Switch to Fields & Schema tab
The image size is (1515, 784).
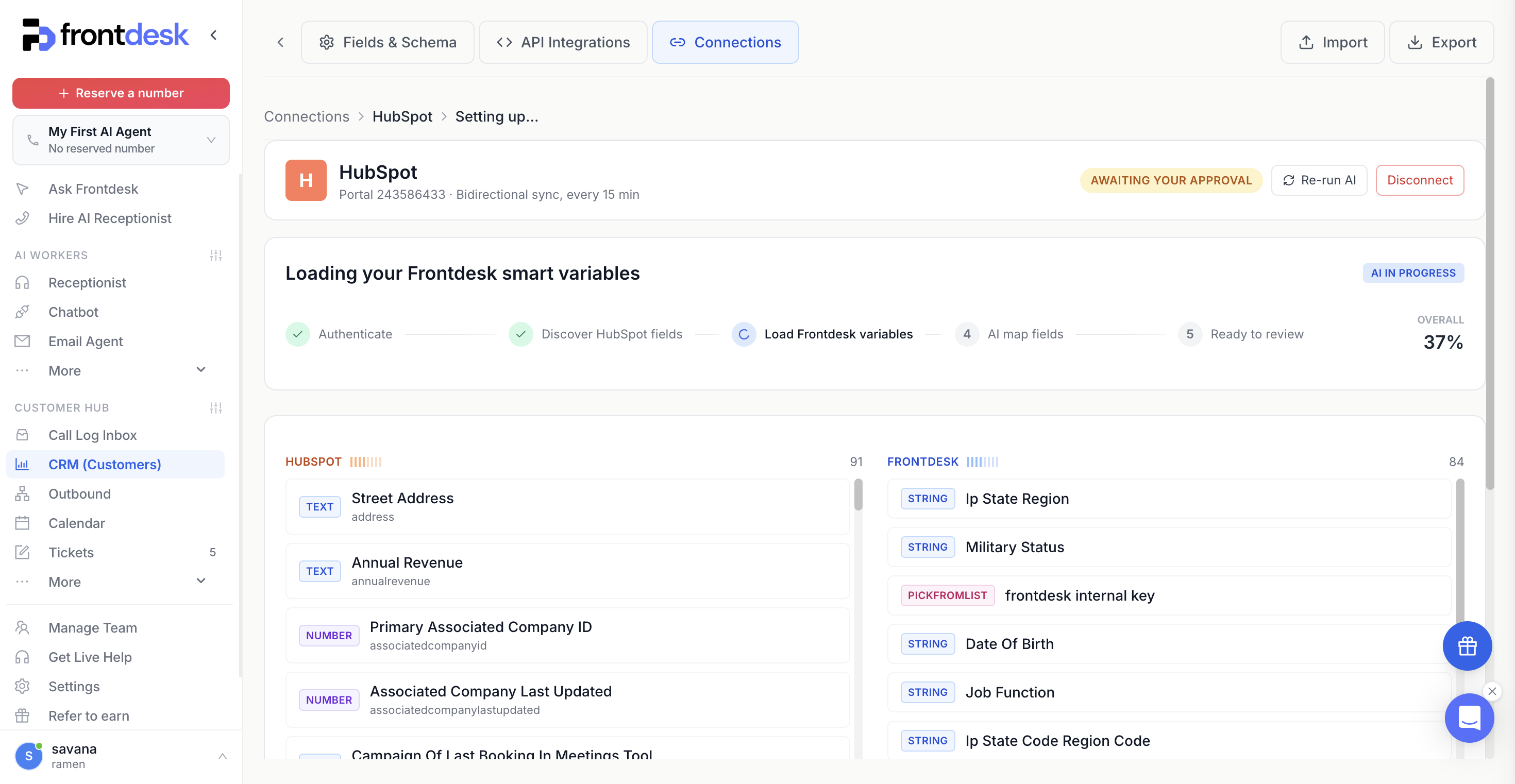point(388,42)
